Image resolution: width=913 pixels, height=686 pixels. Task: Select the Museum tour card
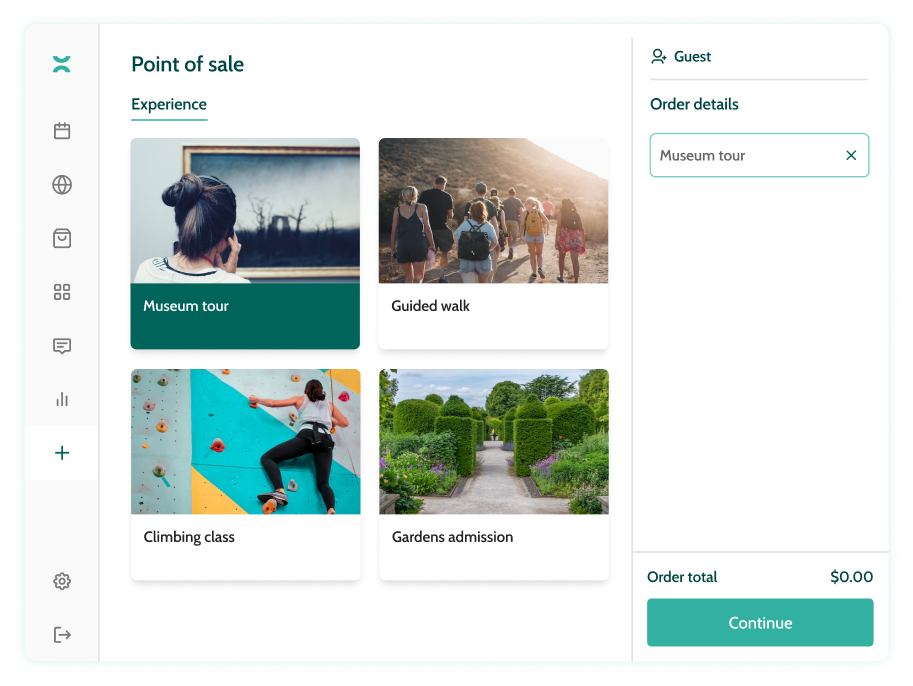point(245,243)
